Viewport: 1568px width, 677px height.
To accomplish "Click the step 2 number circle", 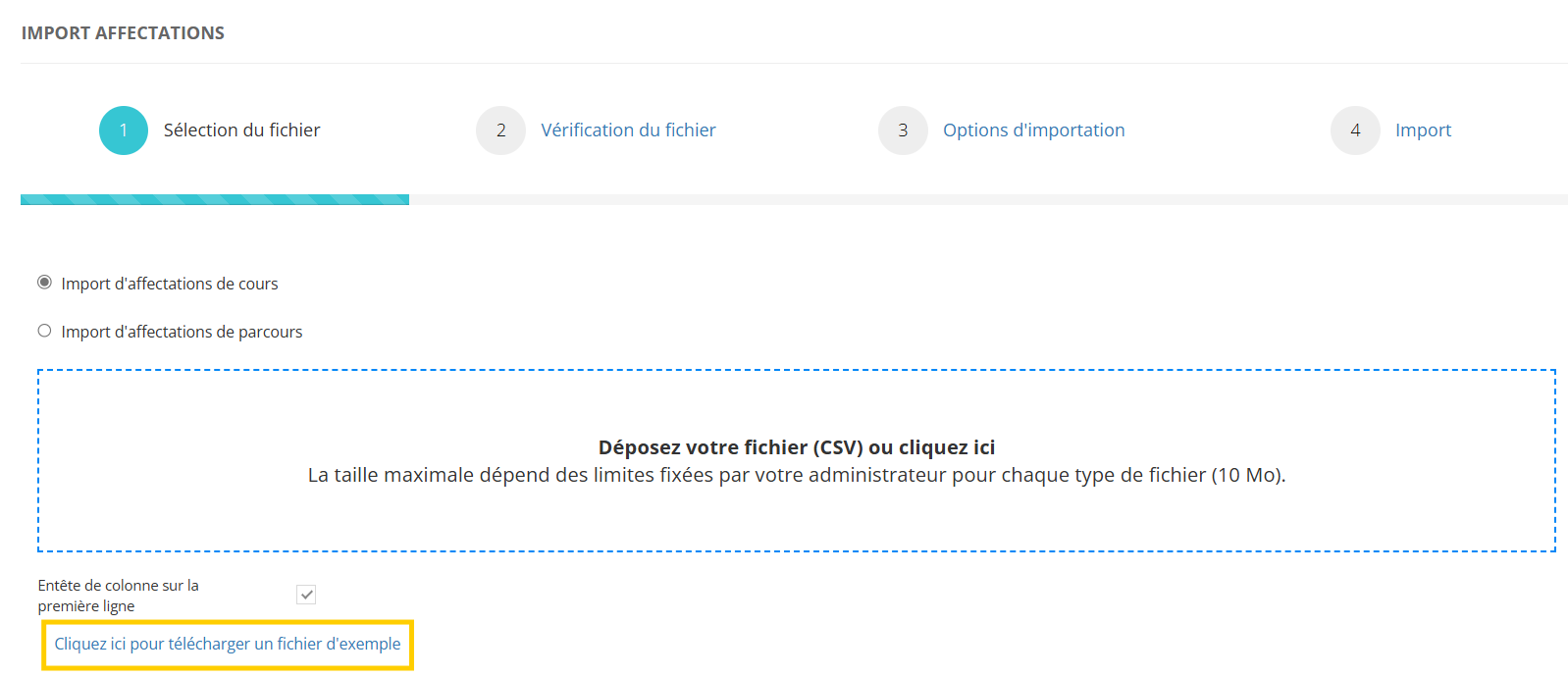I will 500,130.
